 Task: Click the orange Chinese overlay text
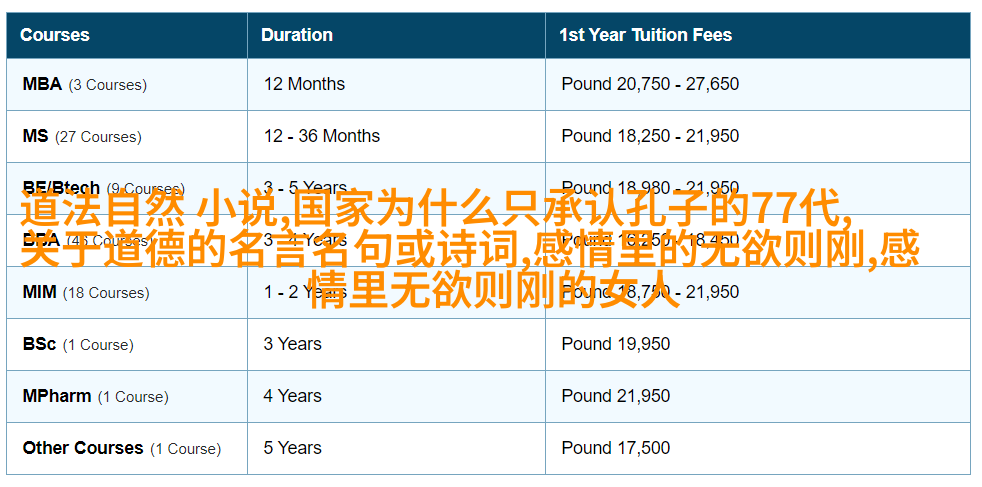(470, 250)
